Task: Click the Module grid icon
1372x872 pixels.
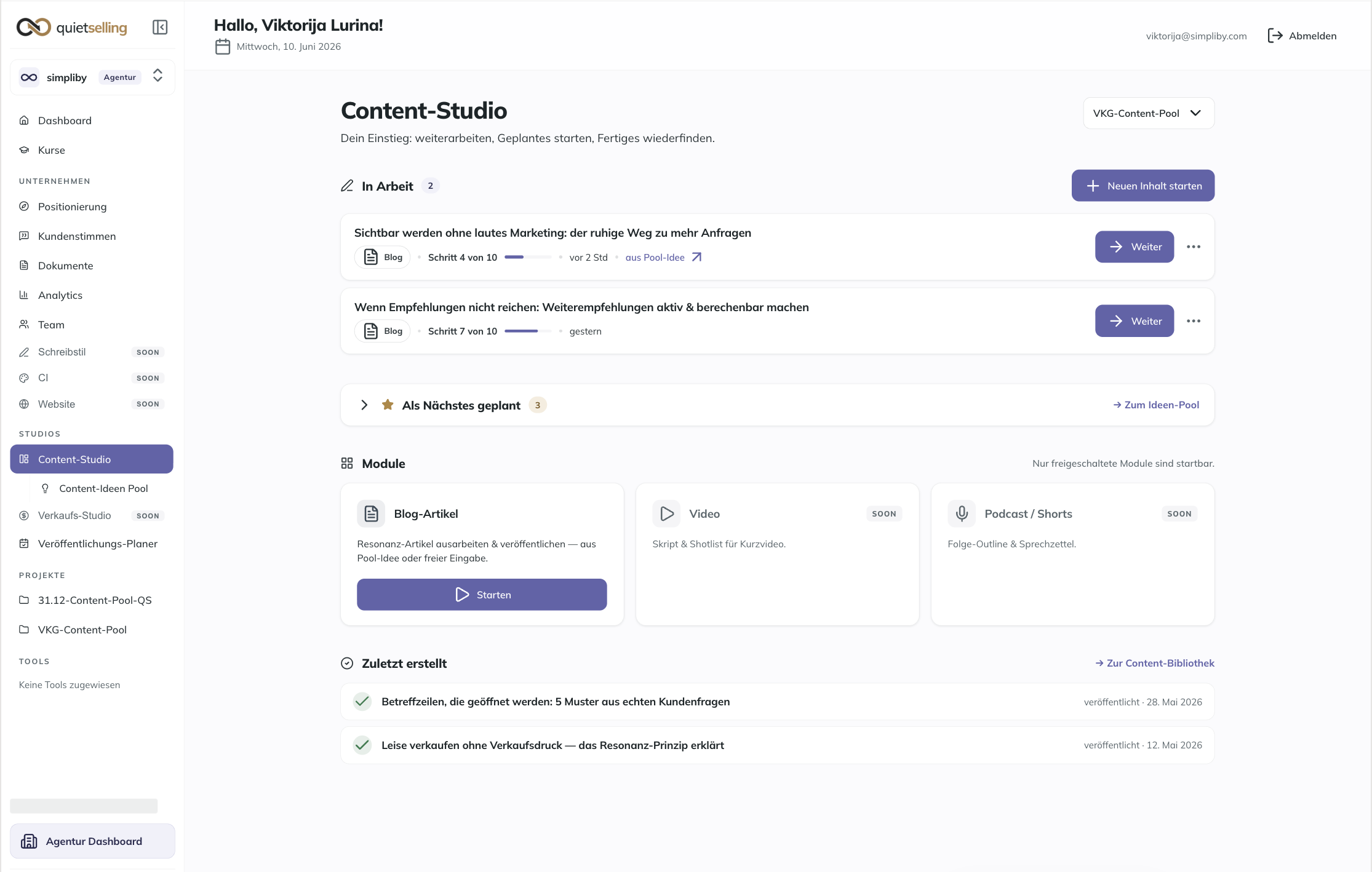Action: coord(347,463)
